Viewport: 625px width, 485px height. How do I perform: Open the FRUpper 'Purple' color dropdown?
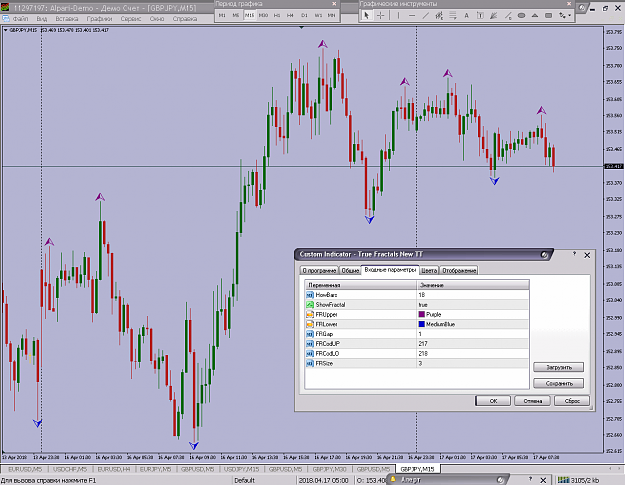[473, 314]
